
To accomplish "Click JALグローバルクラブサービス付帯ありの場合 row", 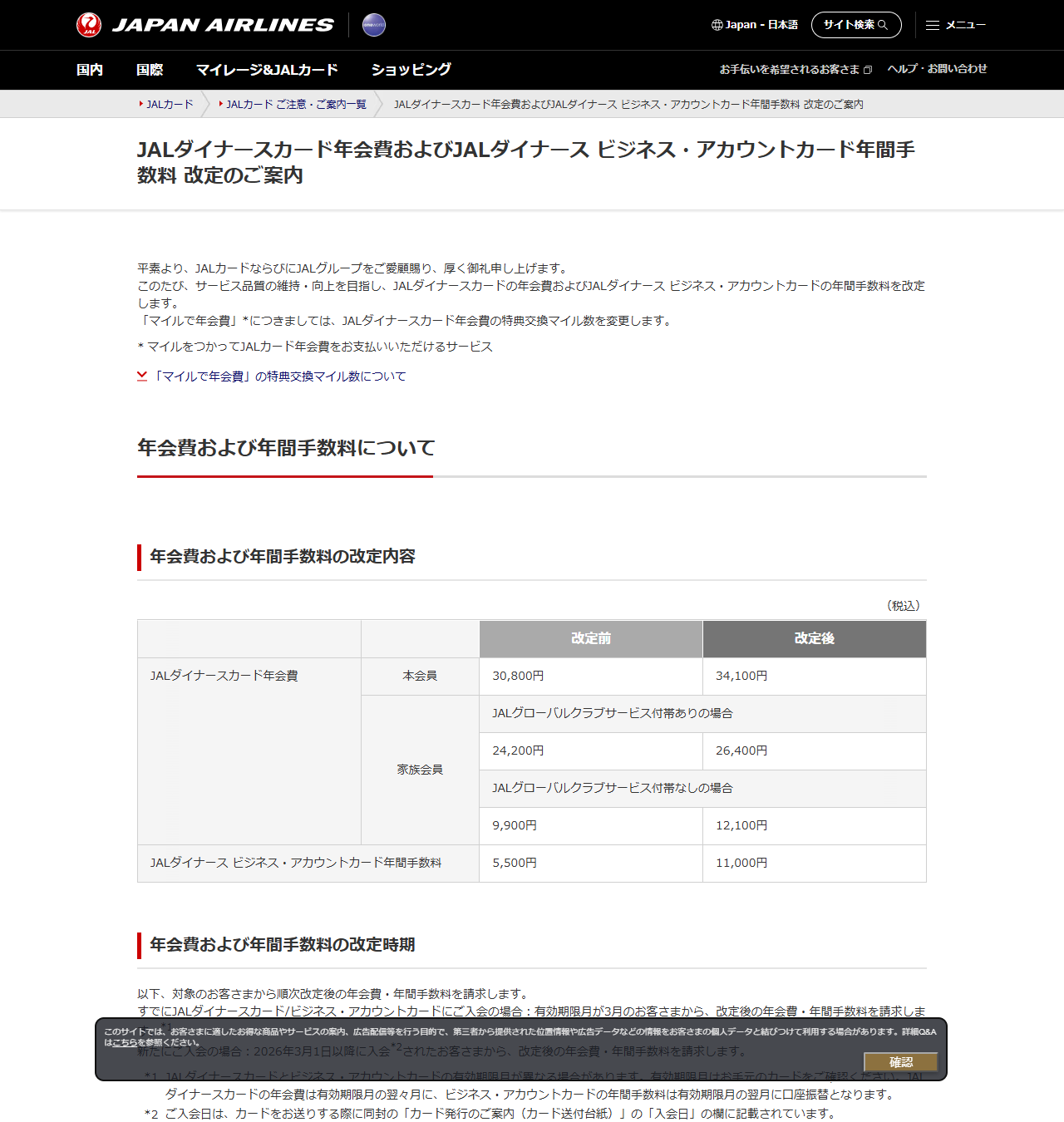I will (x=702, y=714).
